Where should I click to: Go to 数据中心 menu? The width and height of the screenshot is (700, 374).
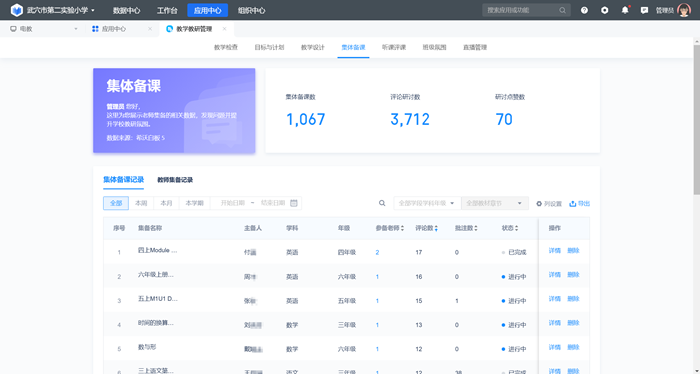126,10
